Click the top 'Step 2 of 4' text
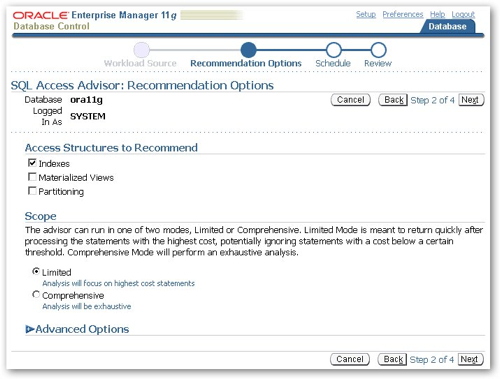The width and height of the screenshot is (500, 379). coord(432,100)
